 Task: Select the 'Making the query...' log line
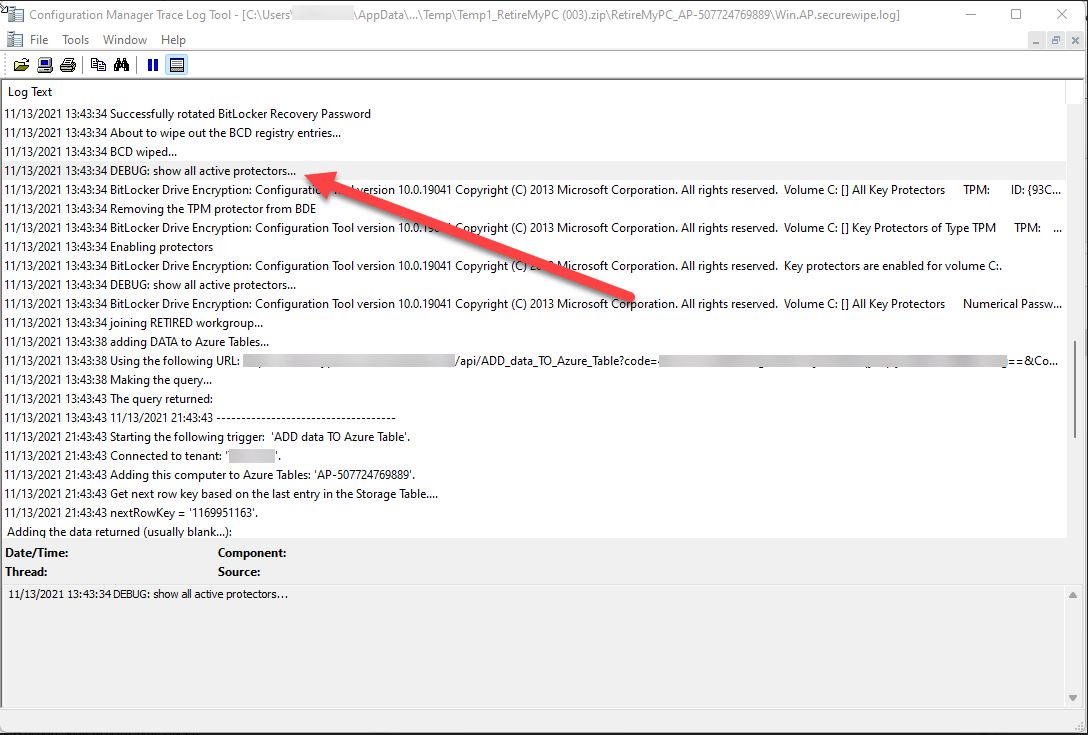pyautogui.click(x=534, y=380)
